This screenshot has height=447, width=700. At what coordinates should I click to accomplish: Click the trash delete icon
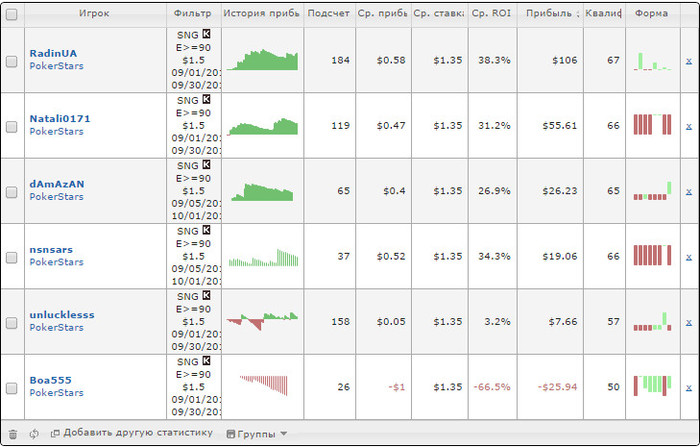point(12,433)
